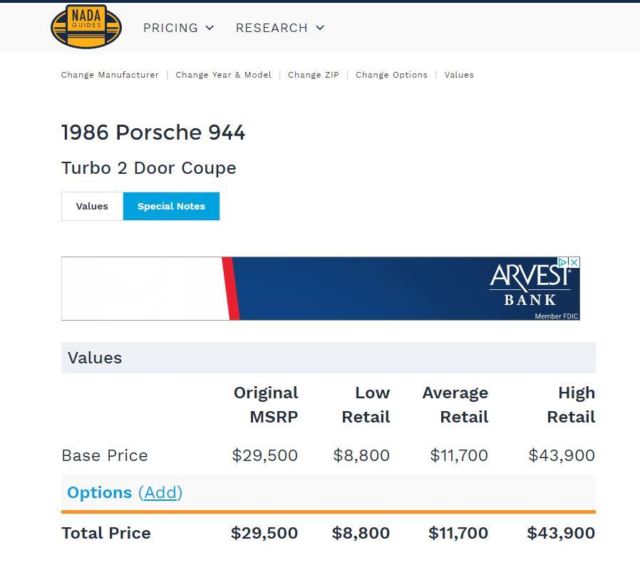This screenshot has width=640, height=570.
Task: Click the High Retail column header
Action: click(x=570, y=404)
